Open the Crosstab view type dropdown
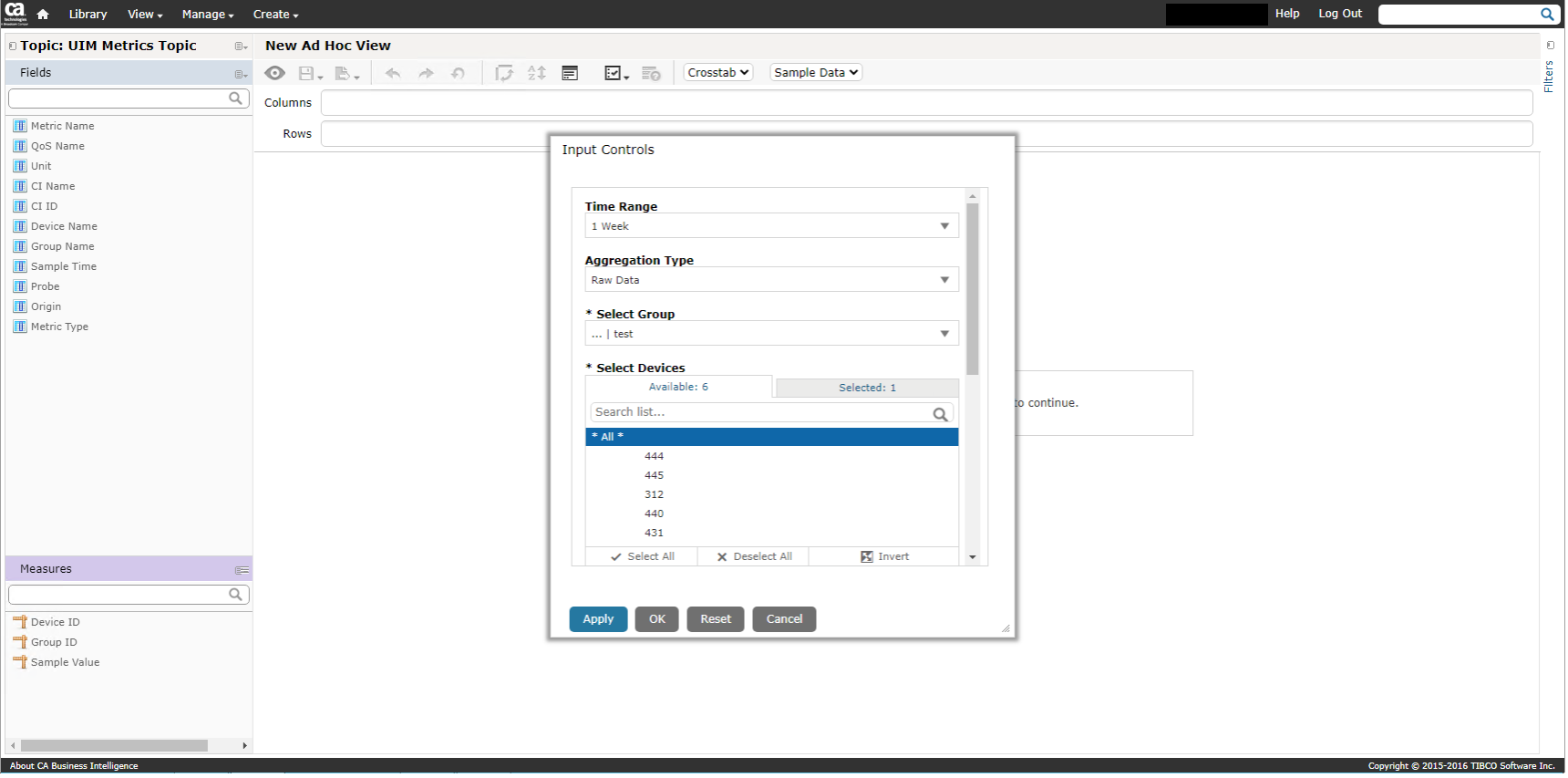This screenshot has width=1568, height=778. click(x=717, y=73)
